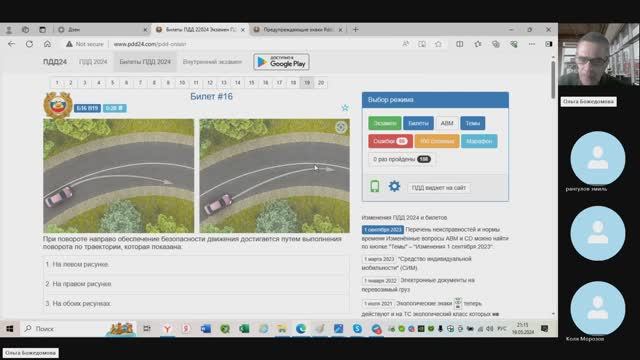Open the orange 100 сложных button

(437, 141)
